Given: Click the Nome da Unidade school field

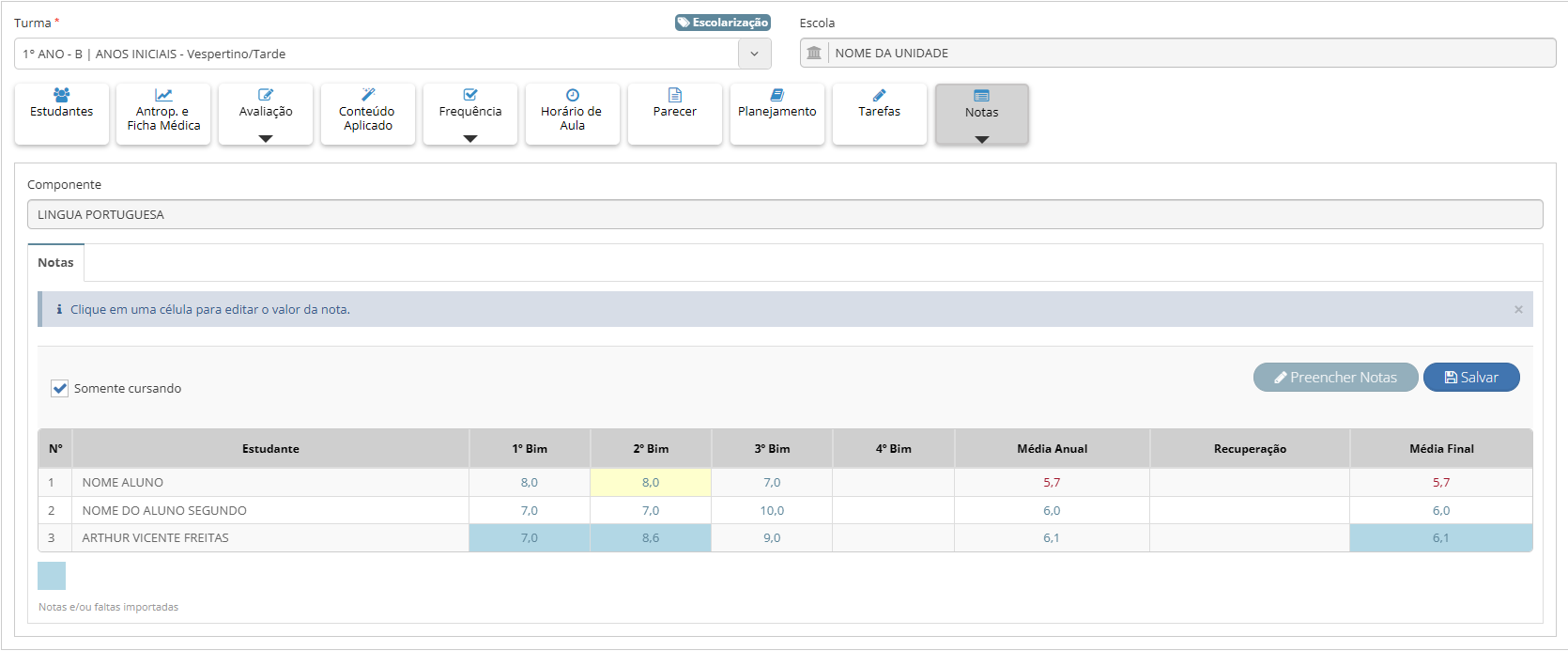Looking at the screenshot, I should pyautogui.click(x=1177, y=54).
